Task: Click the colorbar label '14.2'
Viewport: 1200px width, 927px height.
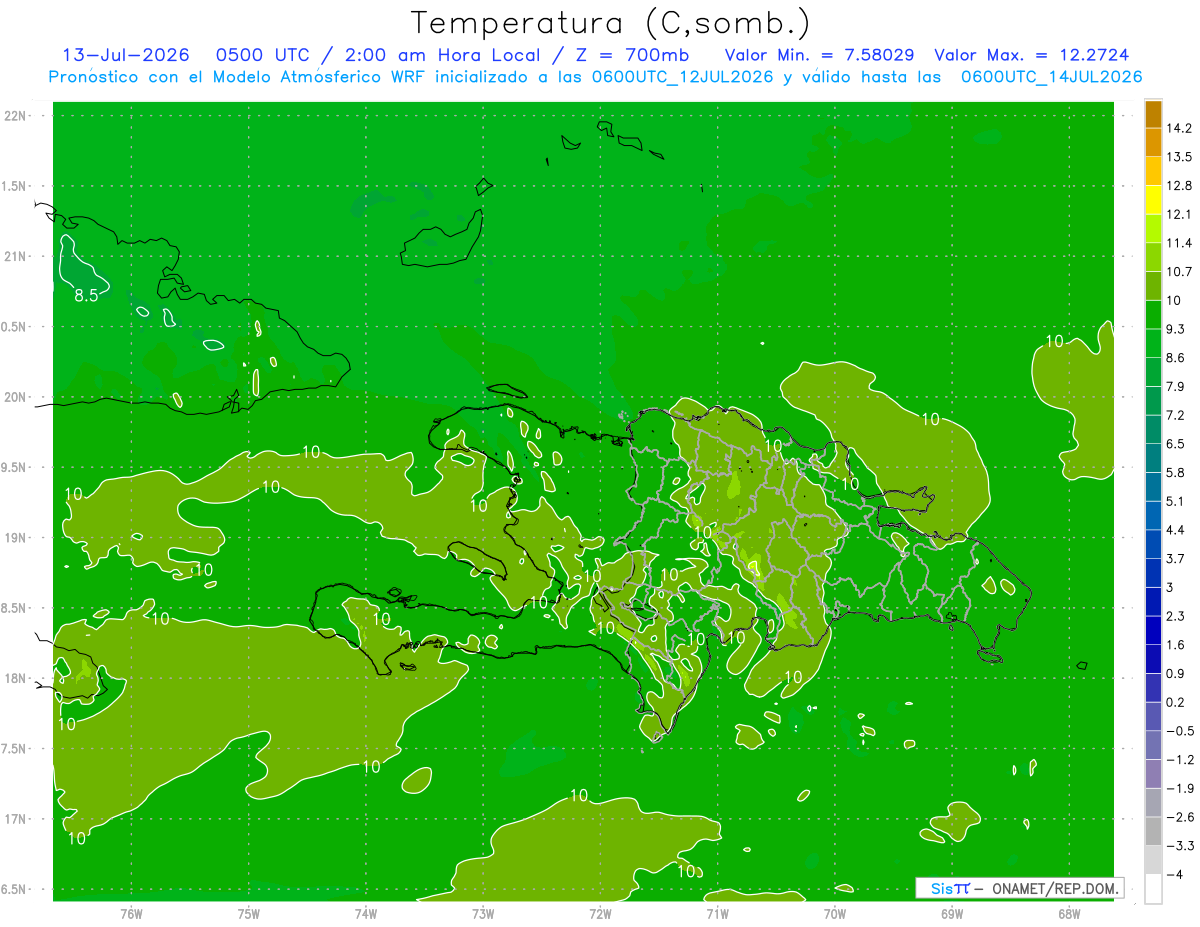Action: (1181, 128)
